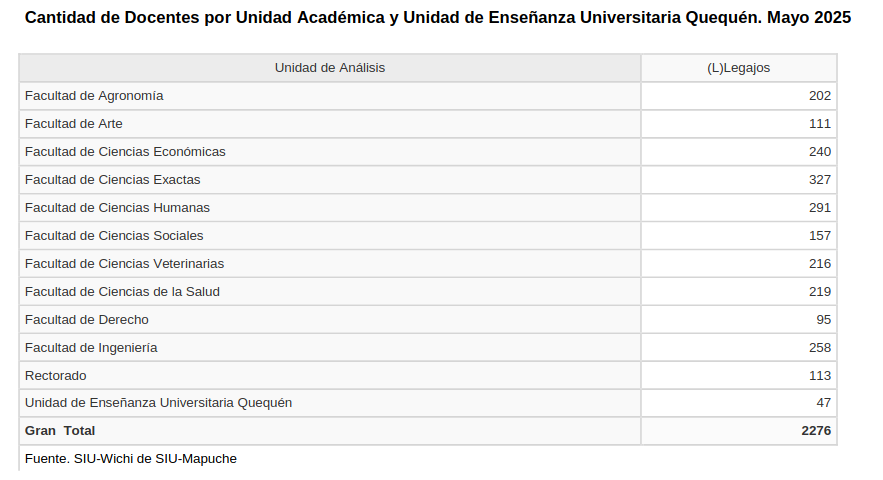This screenshot has width=883, height=480.
Task: Click the "Cantidad de Docentes" table title
Action: (438, 18)
